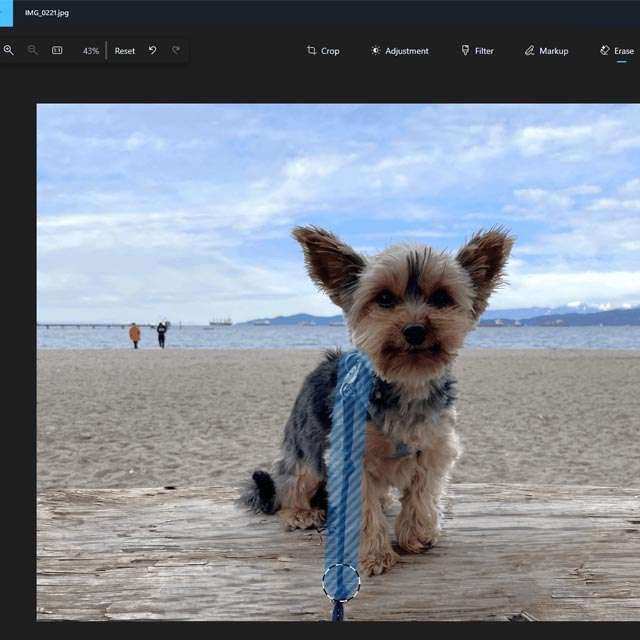This screenshot has height=640, width=640.
Task: Click the blue app icon at top-left
Action: [x=6, y=13]
